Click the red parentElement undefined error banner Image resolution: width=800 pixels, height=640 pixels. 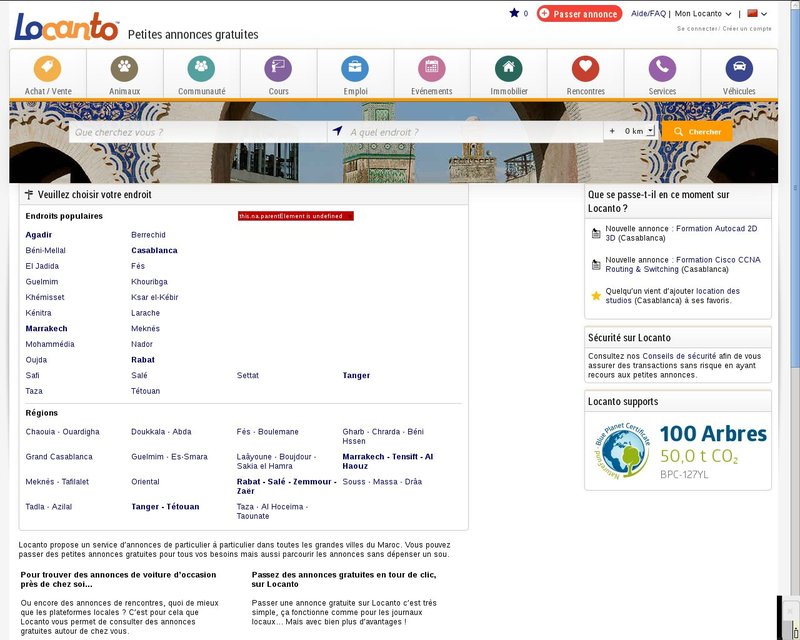pyautogui.click(x=295, y=216)
